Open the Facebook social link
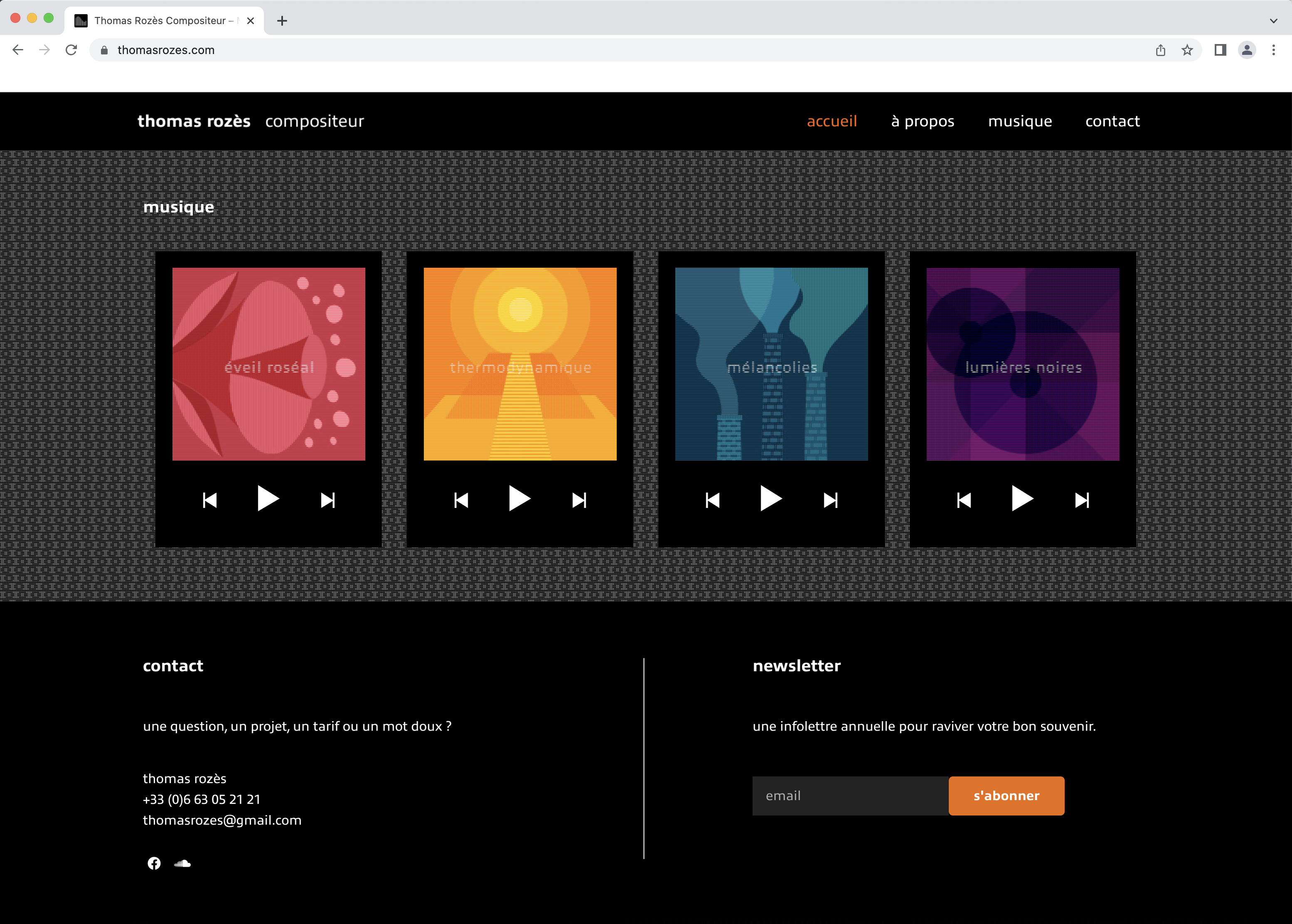1292x924 pixels. pyautogui.click(x=154, y=863)
